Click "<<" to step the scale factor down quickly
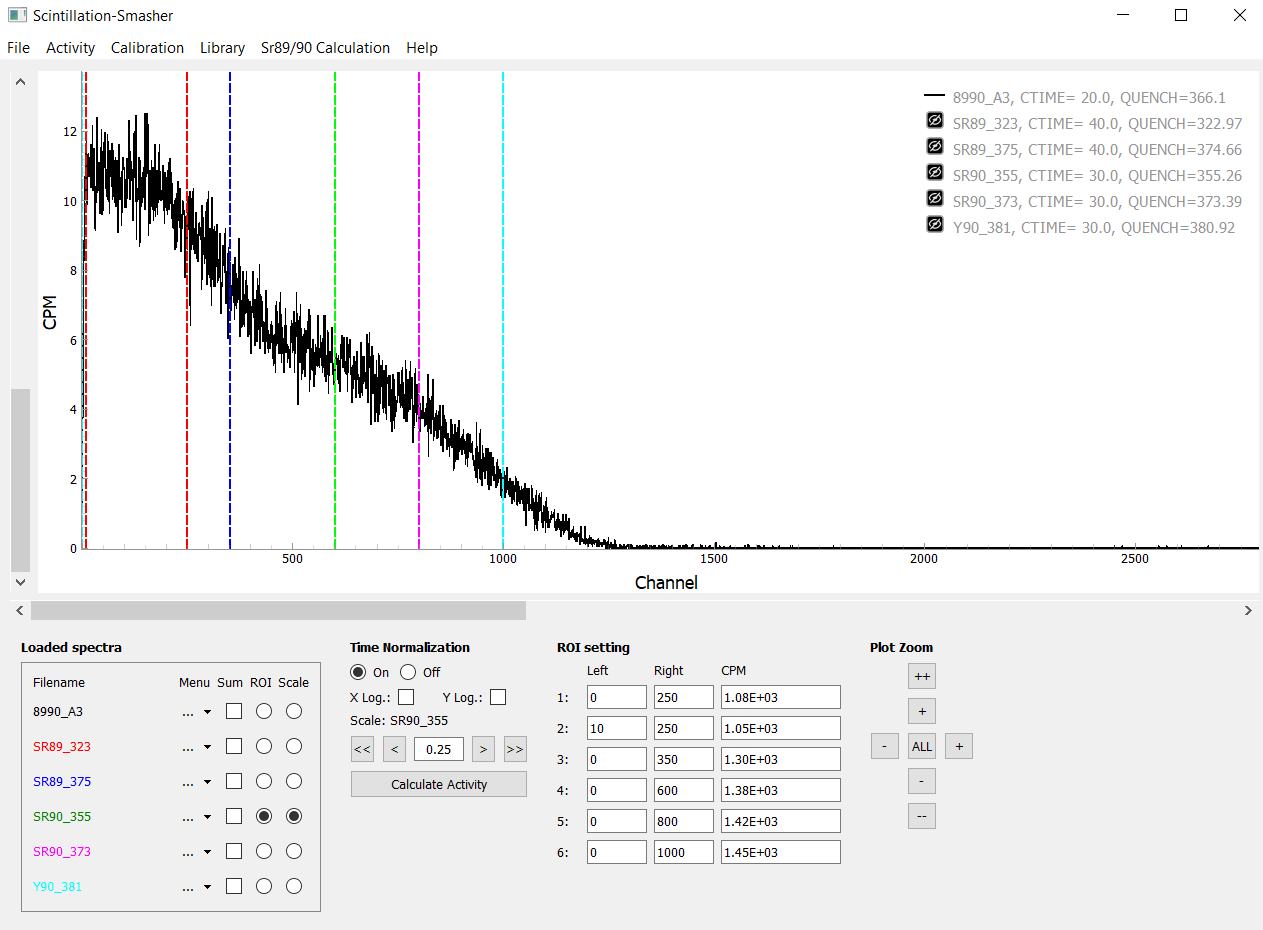This screenshot has width=1263, height=930. (x=362, y=749)
